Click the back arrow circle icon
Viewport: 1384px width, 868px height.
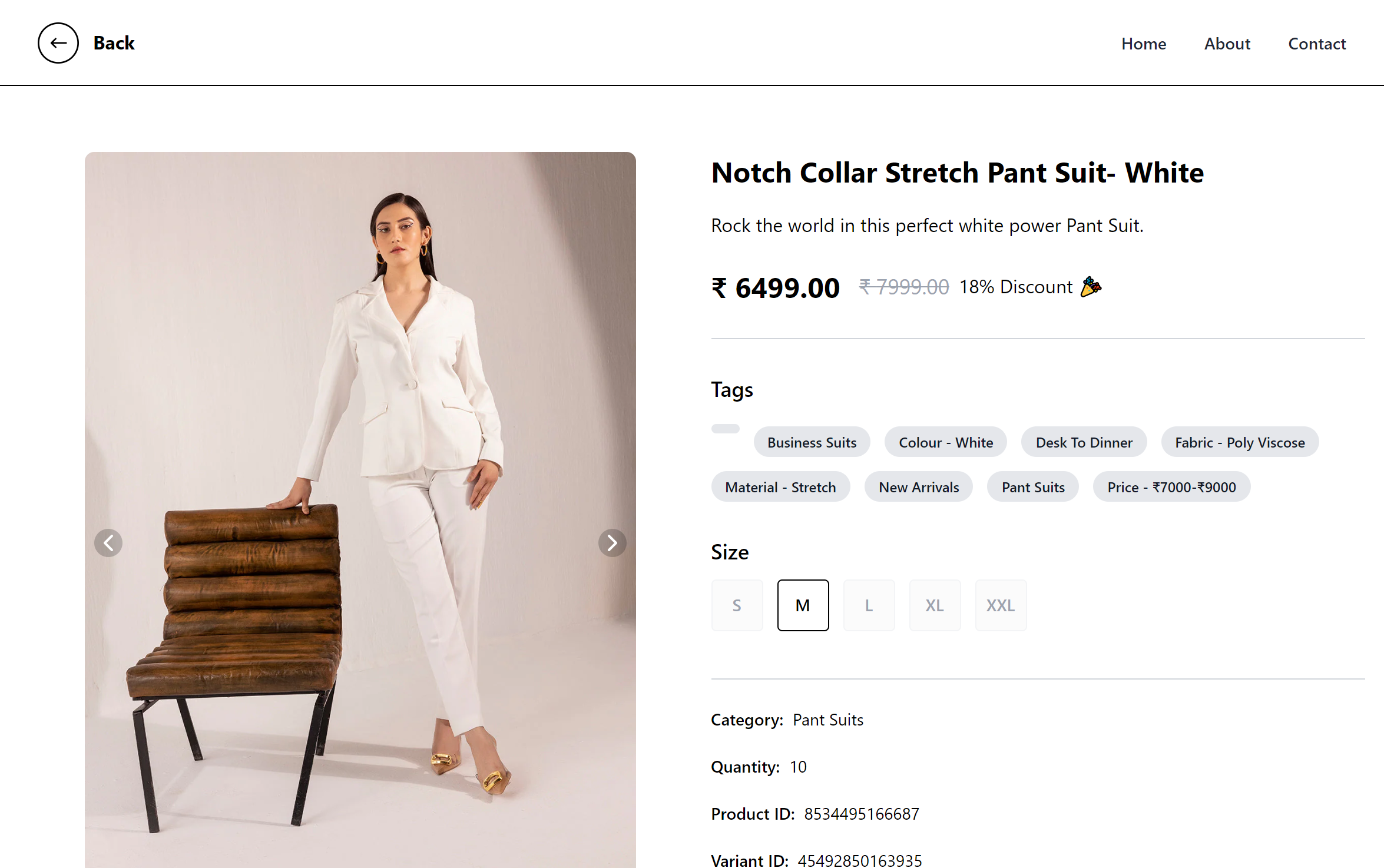(58, 43)
